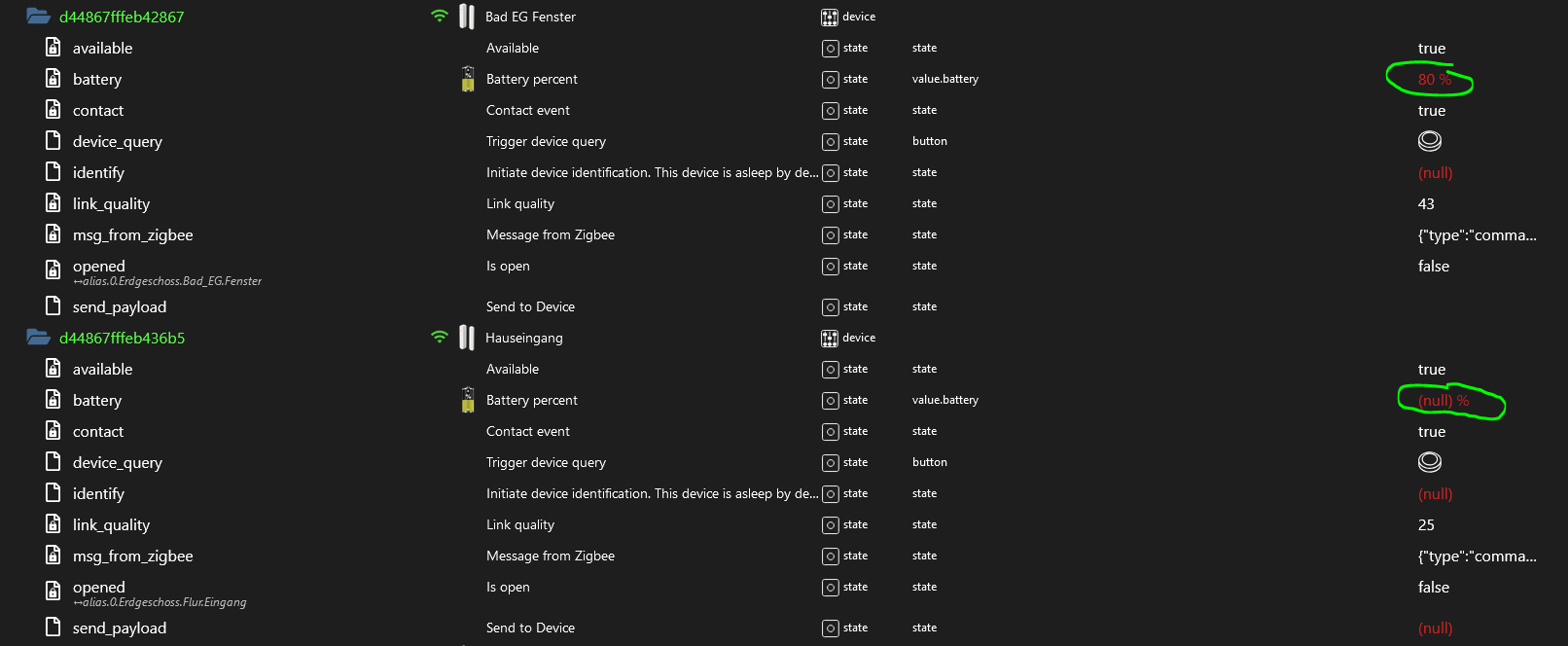Click the device type icon for Bad EG Fenster
Screen dimensions: 1568x646
coord(830,17)
